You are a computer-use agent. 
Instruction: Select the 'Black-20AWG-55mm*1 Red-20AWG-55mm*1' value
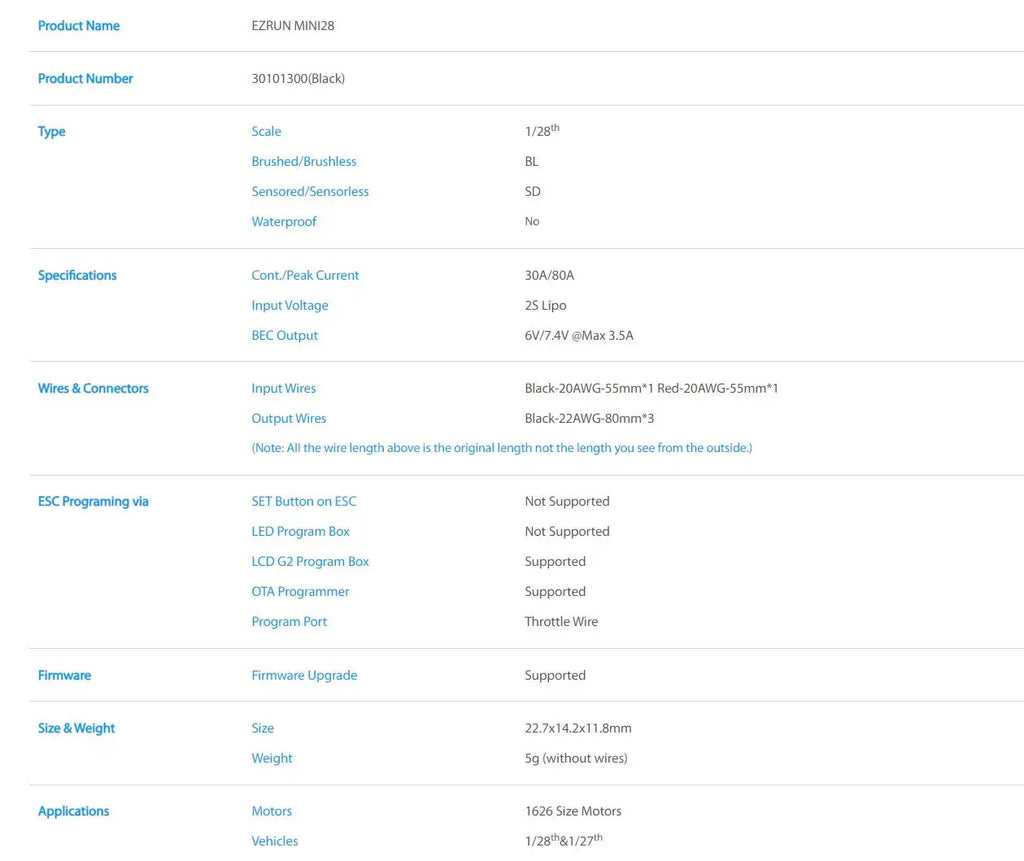click(651, 388)
